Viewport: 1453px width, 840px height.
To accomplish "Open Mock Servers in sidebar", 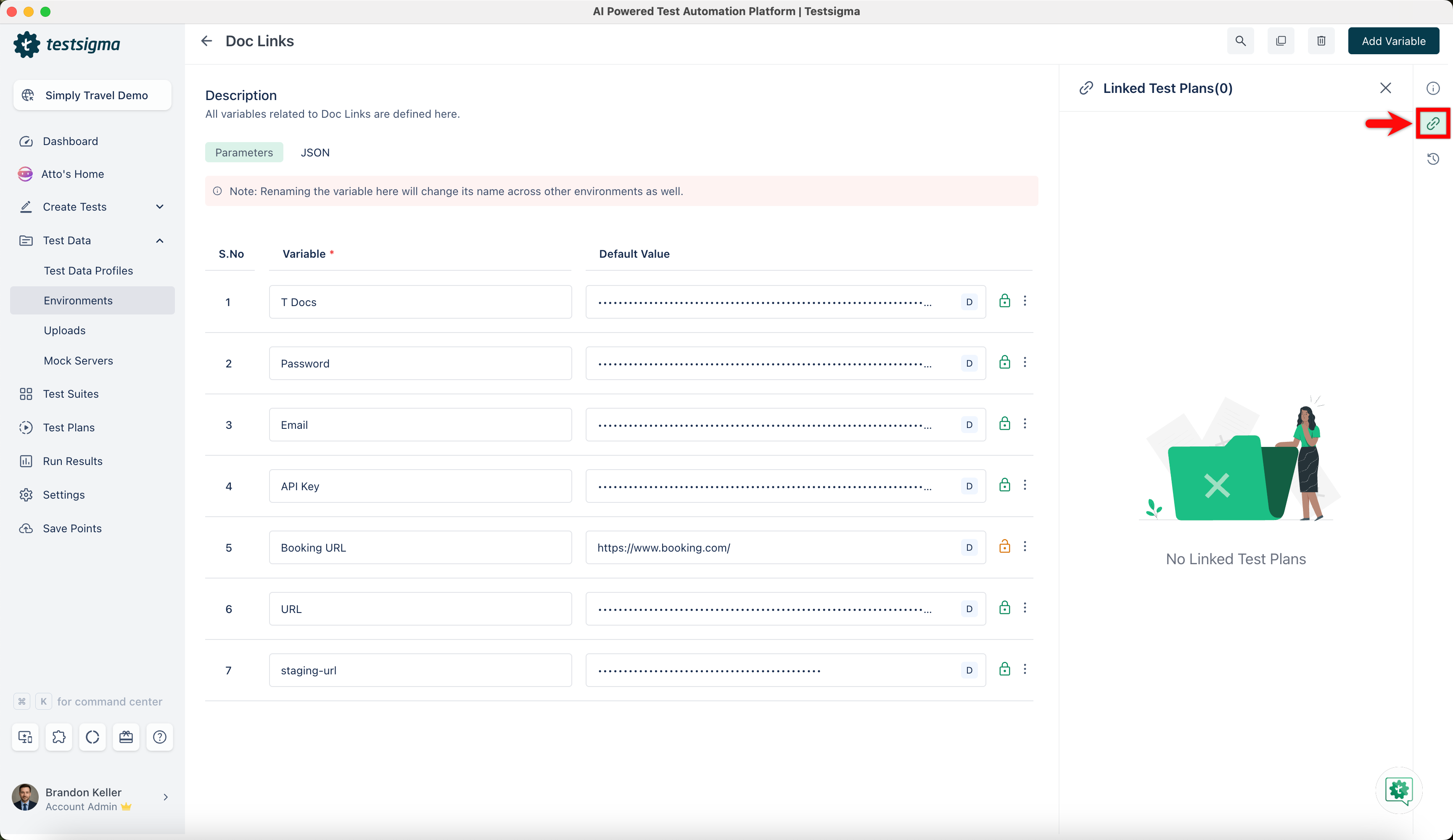I will point(79,360).
